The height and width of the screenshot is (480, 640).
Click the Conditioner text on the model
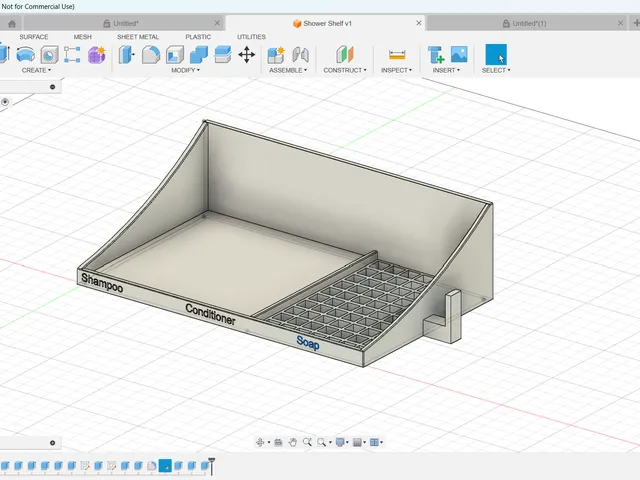(210, 314)
